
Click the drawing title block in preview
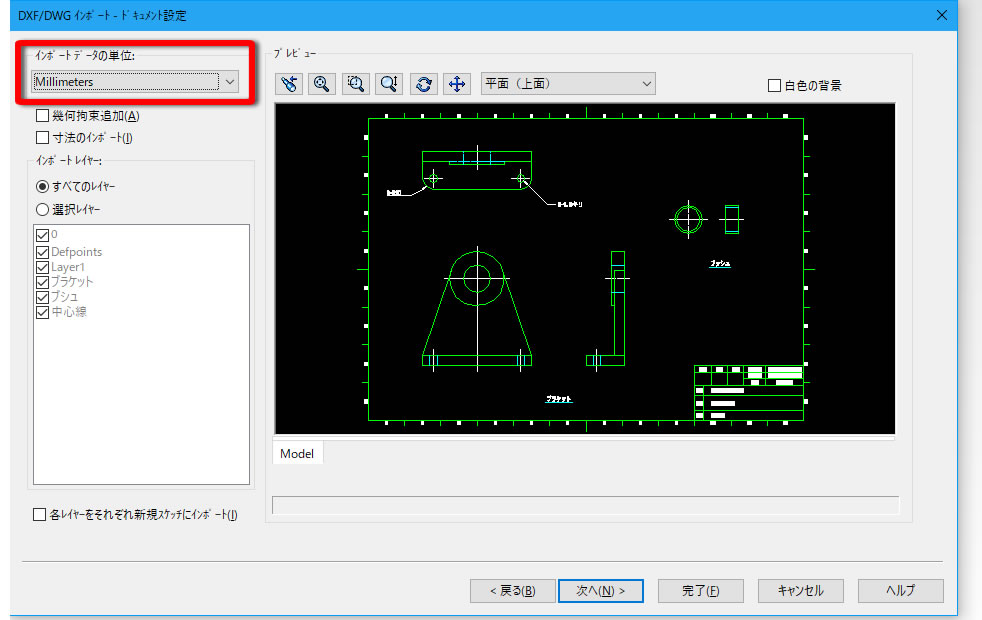[x=749, y=393]
